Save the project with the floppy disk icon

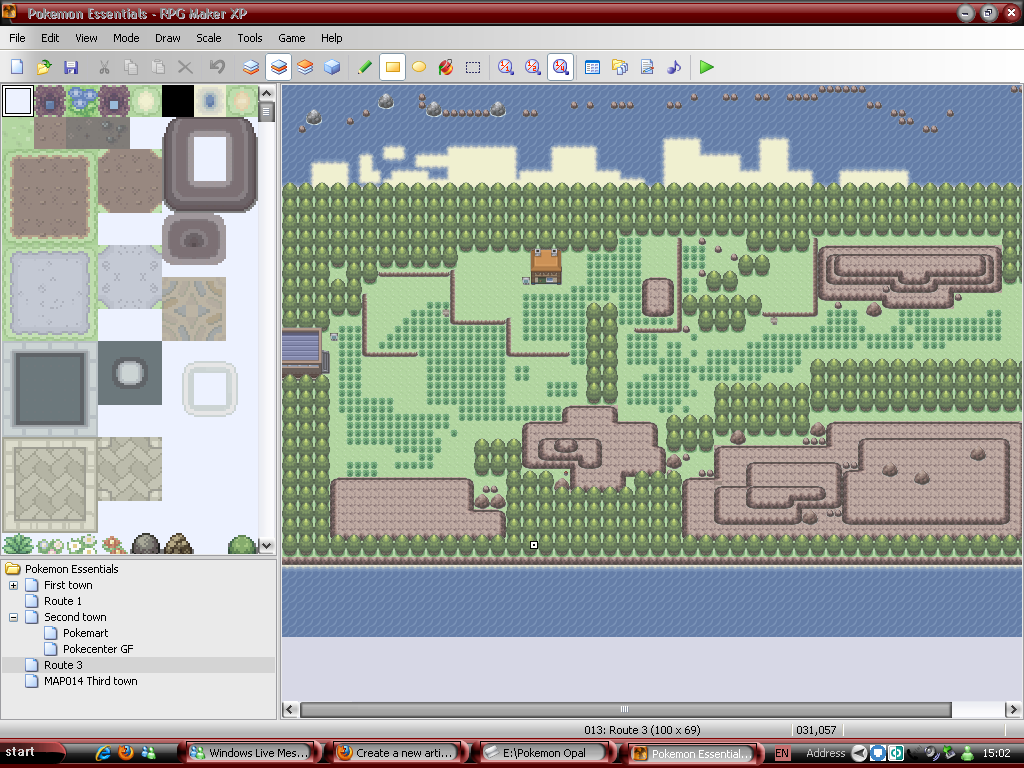(x=71, y=67)
